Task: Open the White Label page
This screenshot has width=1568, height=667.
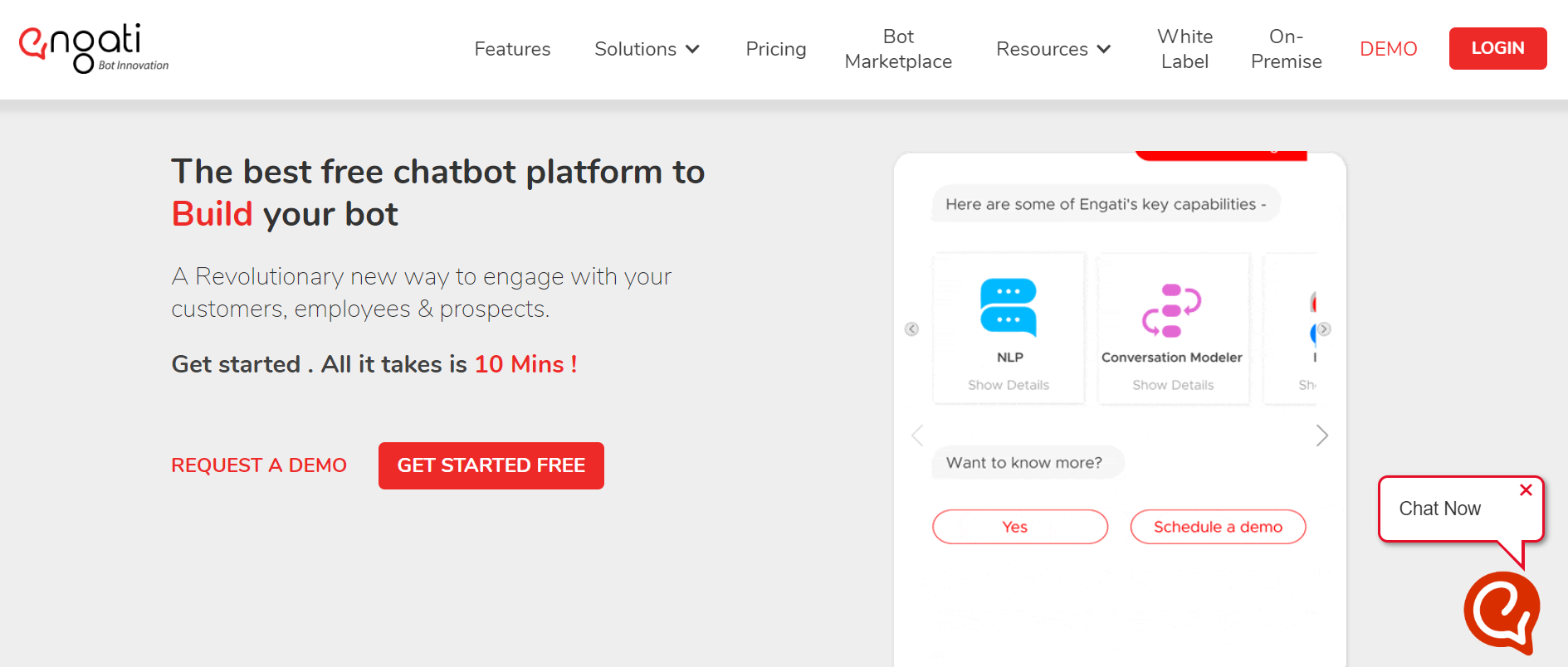Action: click(1185, 49)
